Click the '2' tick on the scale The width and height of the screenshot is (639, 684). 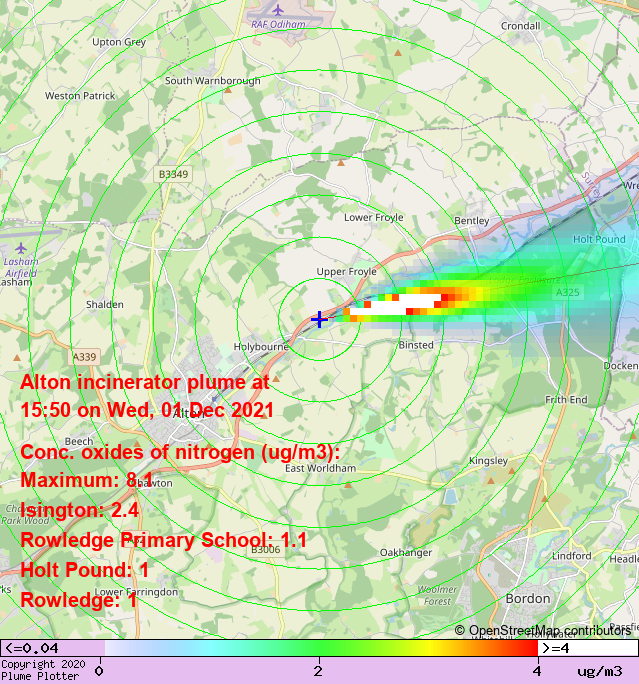[x=318, y=671]
